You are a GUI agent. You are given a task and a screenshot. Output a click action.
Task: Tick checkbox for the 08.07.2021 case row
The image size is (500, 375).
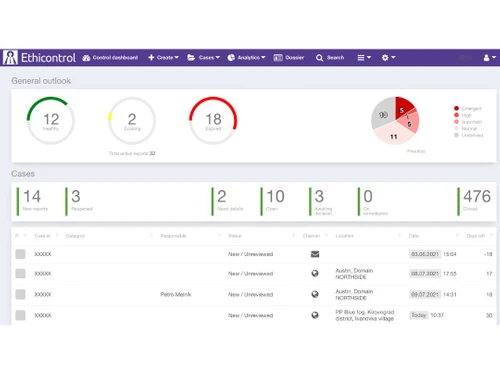point(20,273)
